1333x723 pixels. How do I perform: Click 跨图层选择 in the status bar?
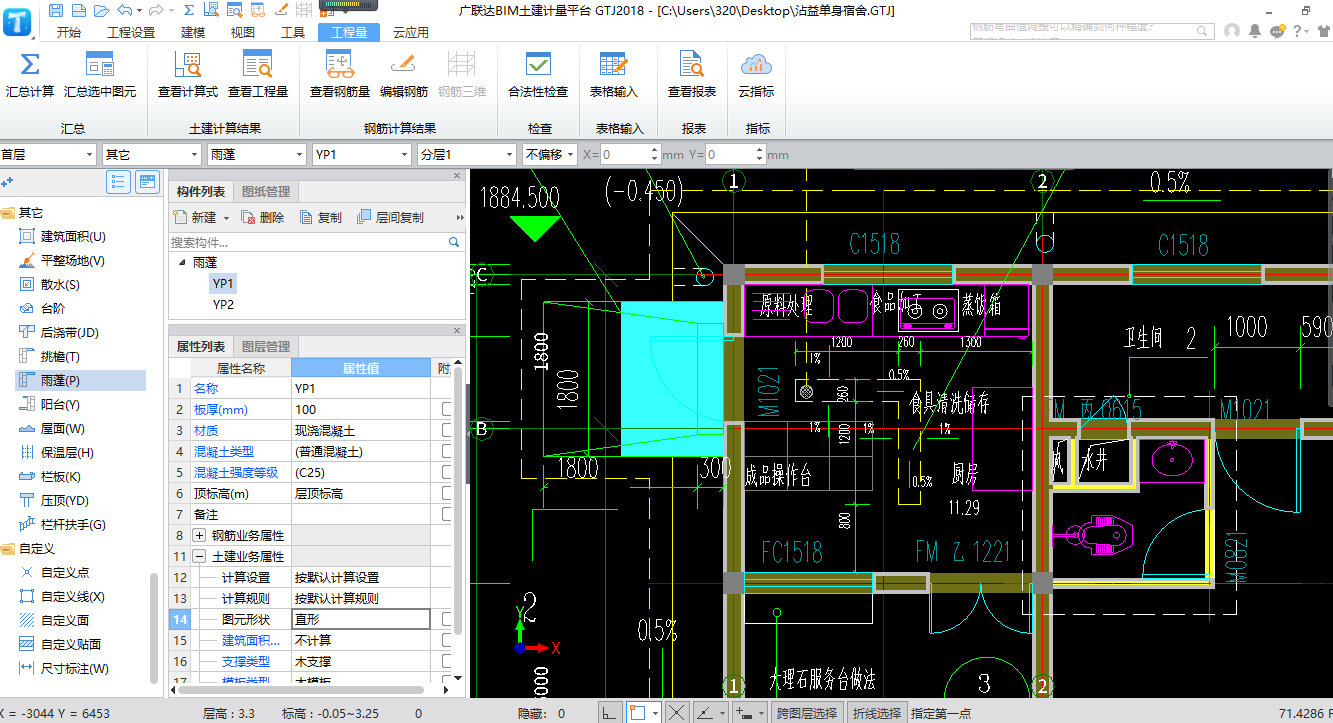[x=806, y=713]
